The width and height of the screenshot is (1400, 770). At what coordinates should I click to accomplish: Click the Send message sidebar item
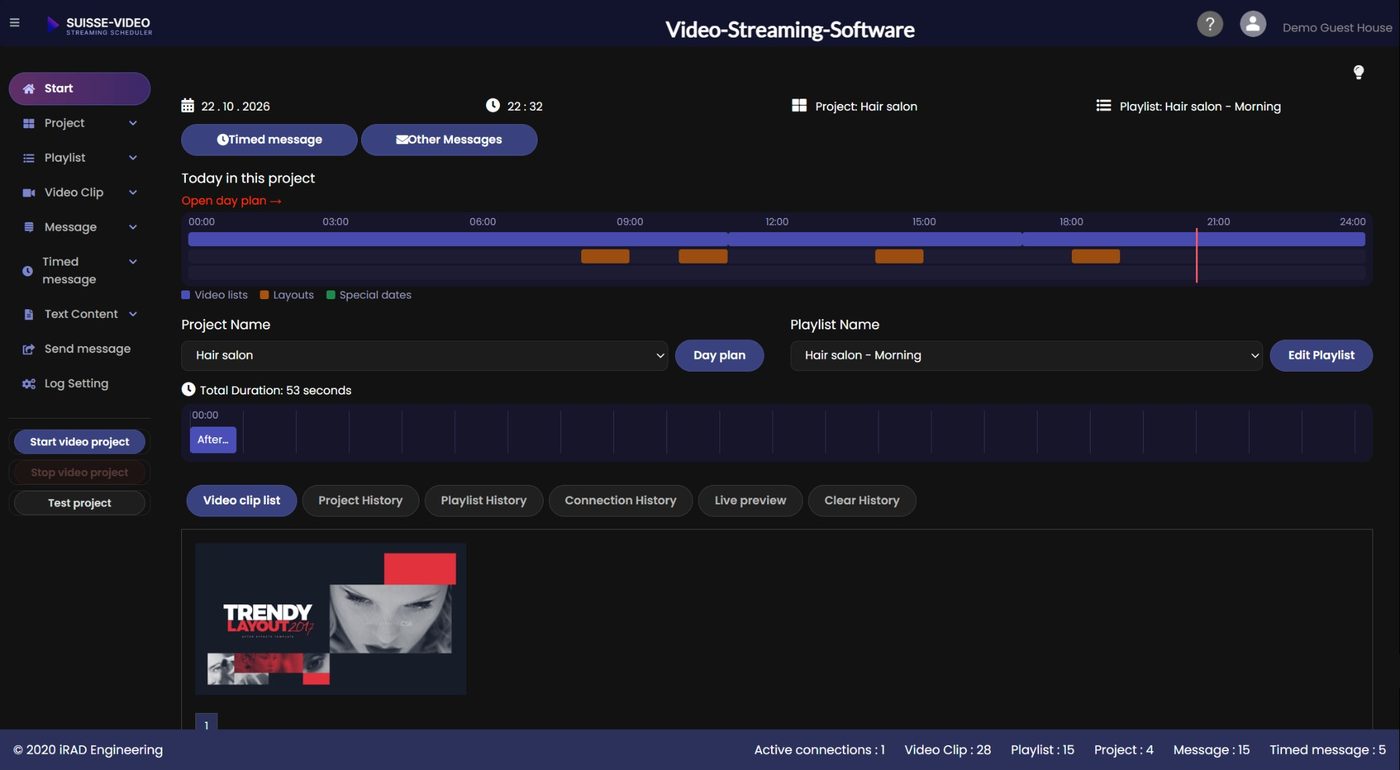[x=80, y=349]
